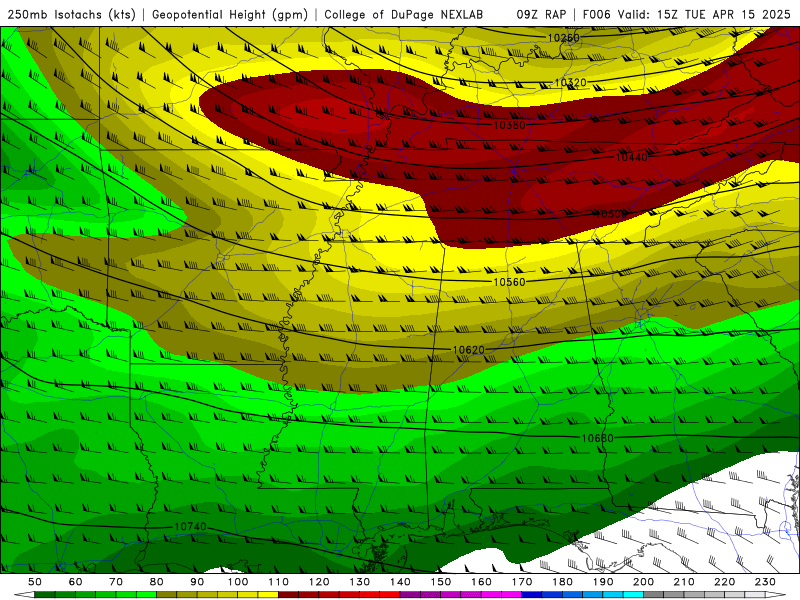The height and width of the screenshot is (600, 800).
Task: Click the 10680 height contour label
Action: coord(597,438)
